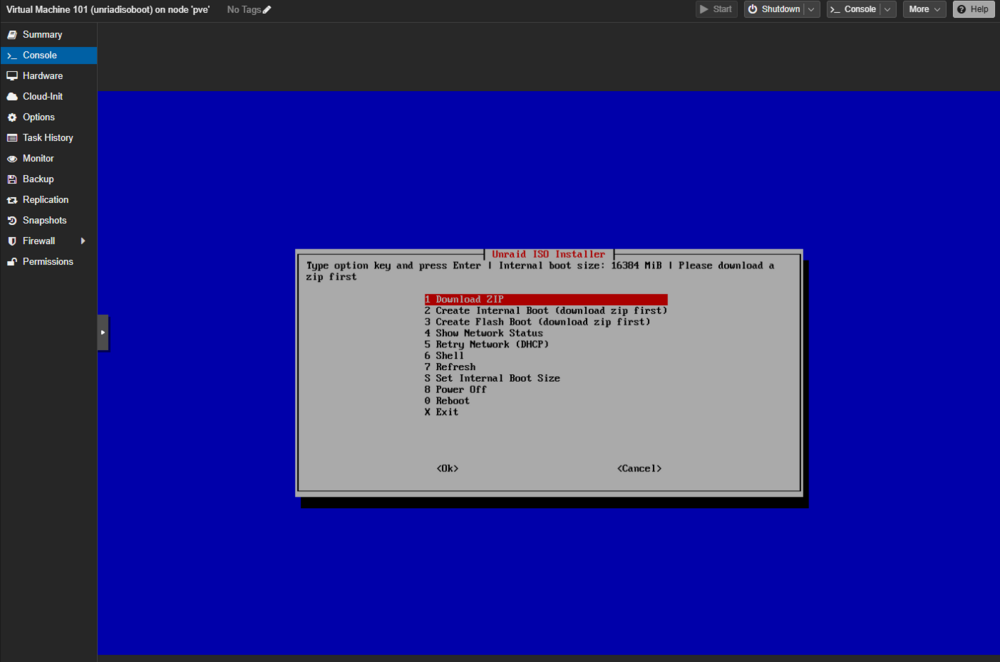Click the Replication arrows icon
Screen dimensions: 1000x662
(x=12, y=200)
